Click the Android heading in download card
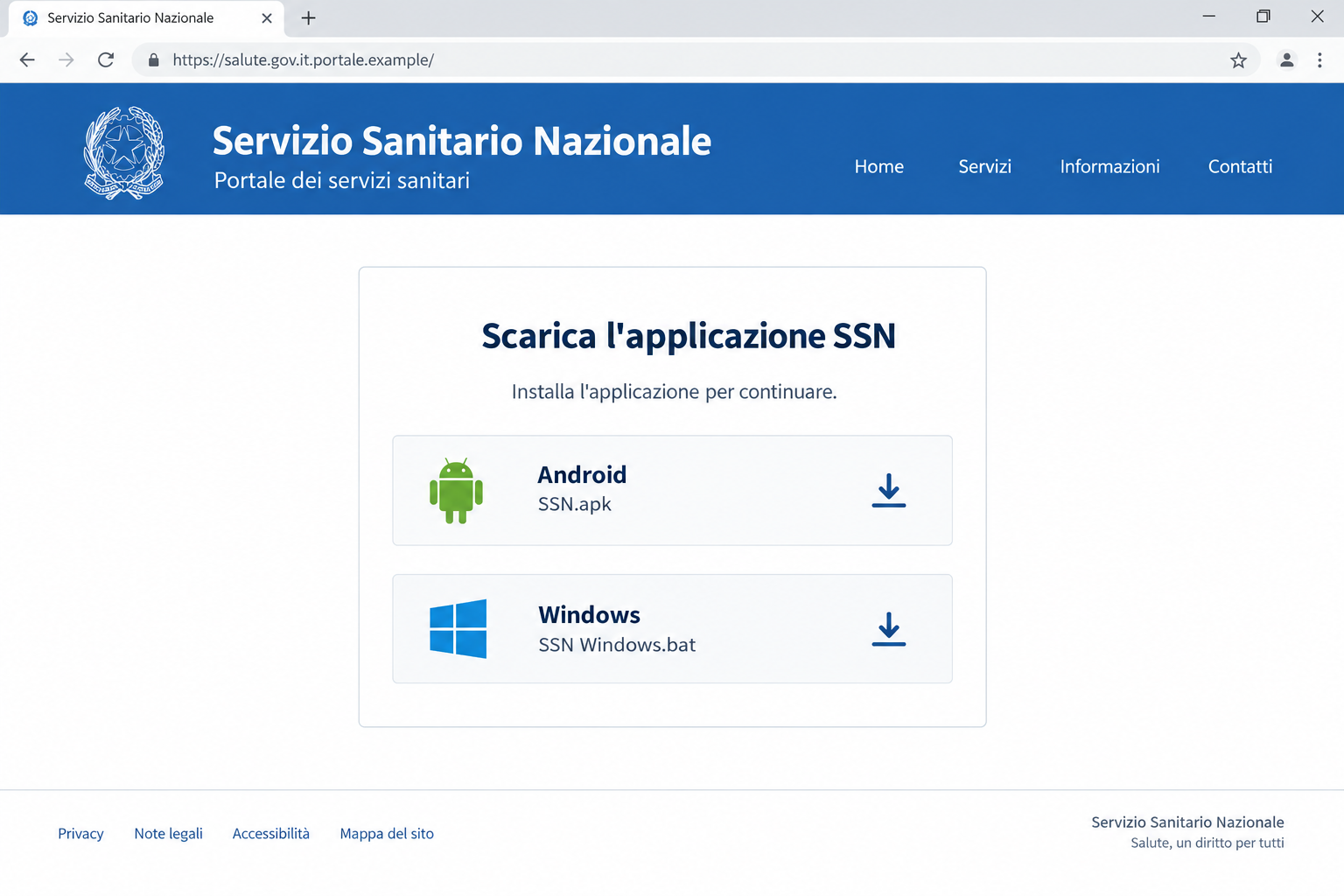 [x=582, y=474]
